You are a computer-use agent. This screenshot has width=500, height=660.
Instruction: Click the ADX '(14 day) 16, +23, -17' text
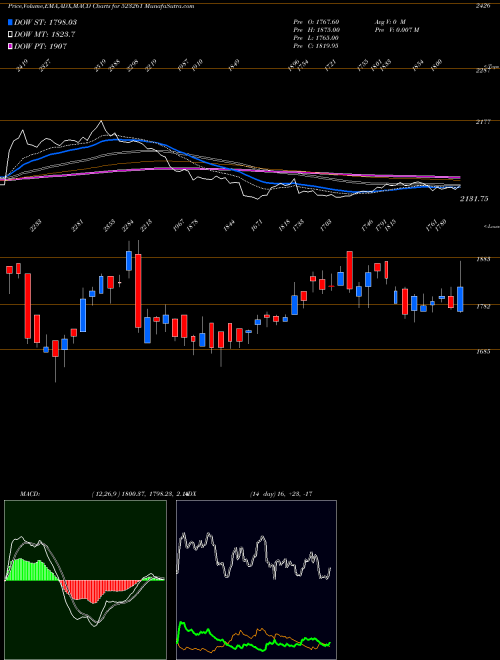tap(281, 494)
